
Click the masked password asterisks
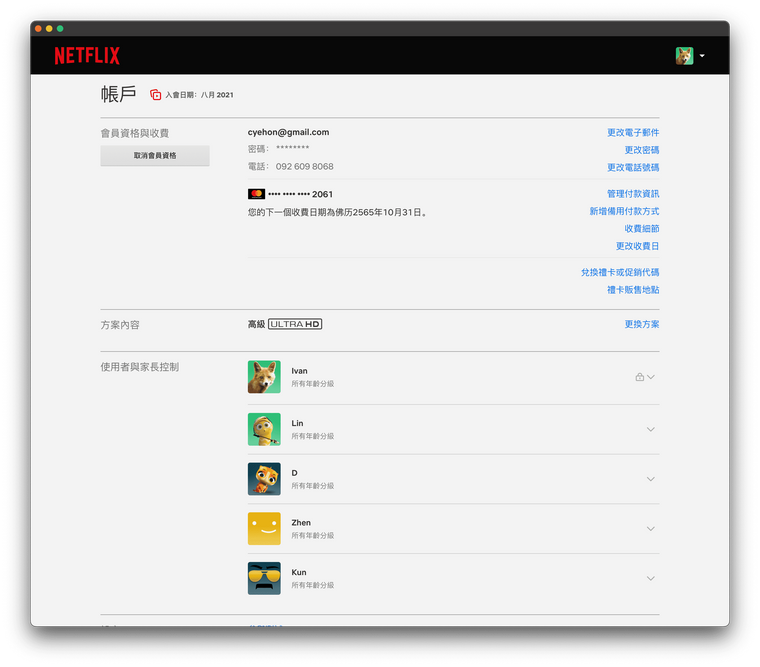tap(292, 148)
